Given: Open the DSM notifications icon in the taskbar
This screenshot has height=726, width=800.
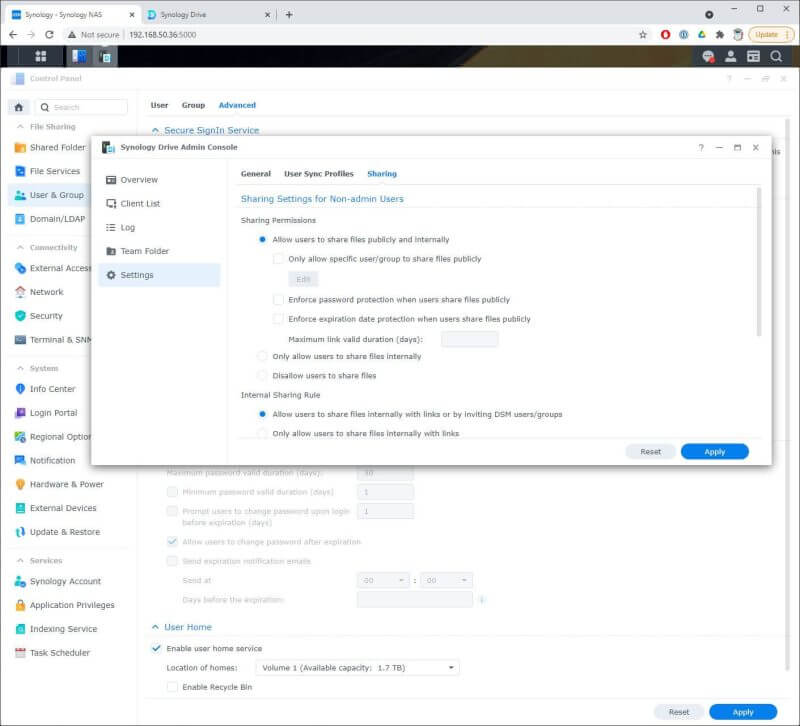Looking at the screenshot, I should point(706,56).
